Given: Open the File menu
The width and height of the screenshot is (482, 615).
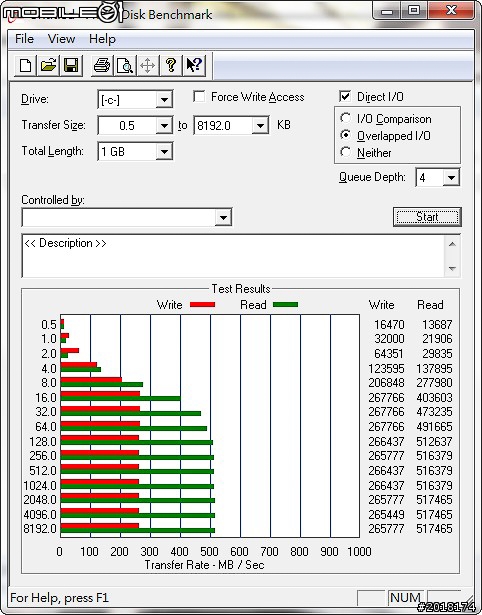Looking at the screenshot, I should (x=24, y=39).
